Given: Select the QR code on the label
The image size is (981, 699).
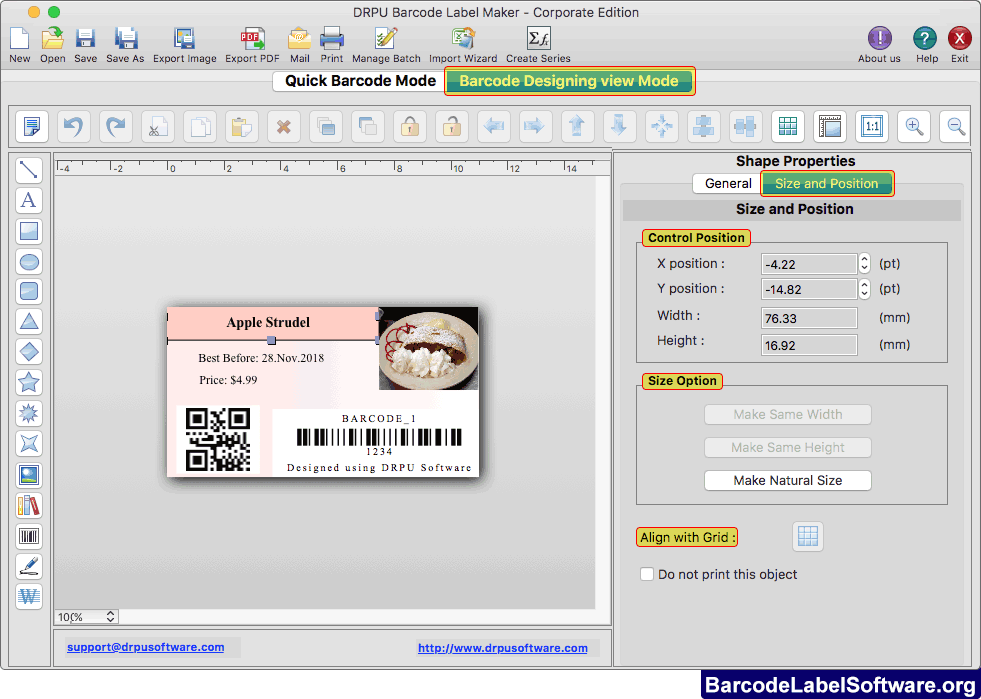Looking at the screenshot, I should 218,439.
